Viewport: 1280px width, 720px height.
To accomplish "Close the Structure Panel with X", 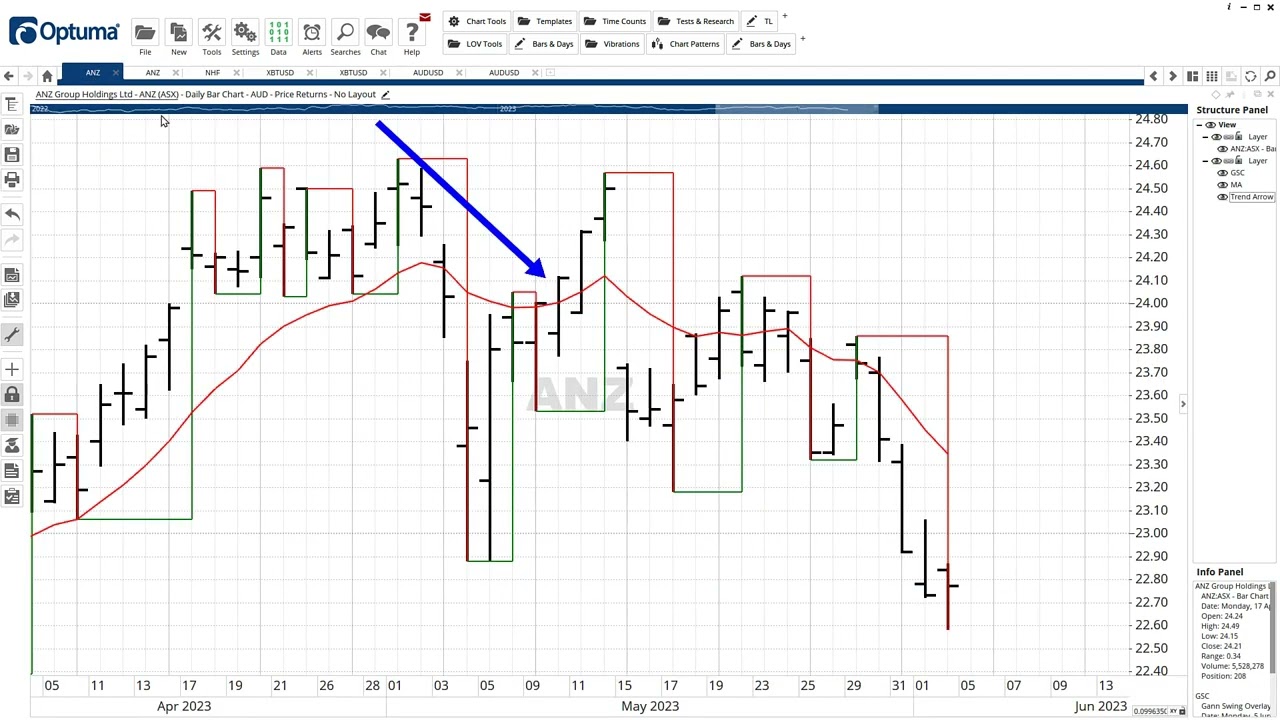I will click(x=1270, y=94).
